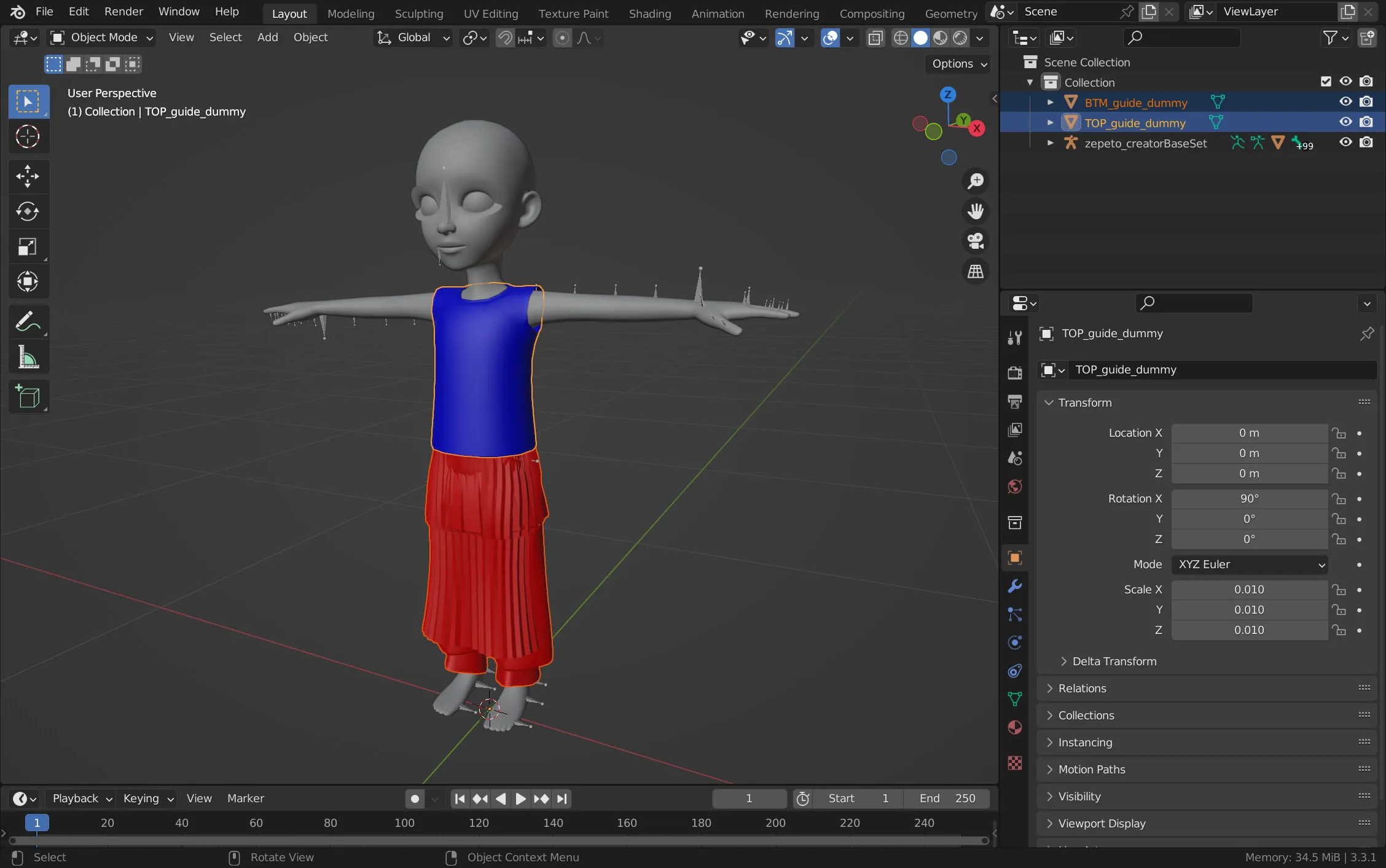Activate the Scale tool
The image size is (1386, 868).
(x=28, y=246)
